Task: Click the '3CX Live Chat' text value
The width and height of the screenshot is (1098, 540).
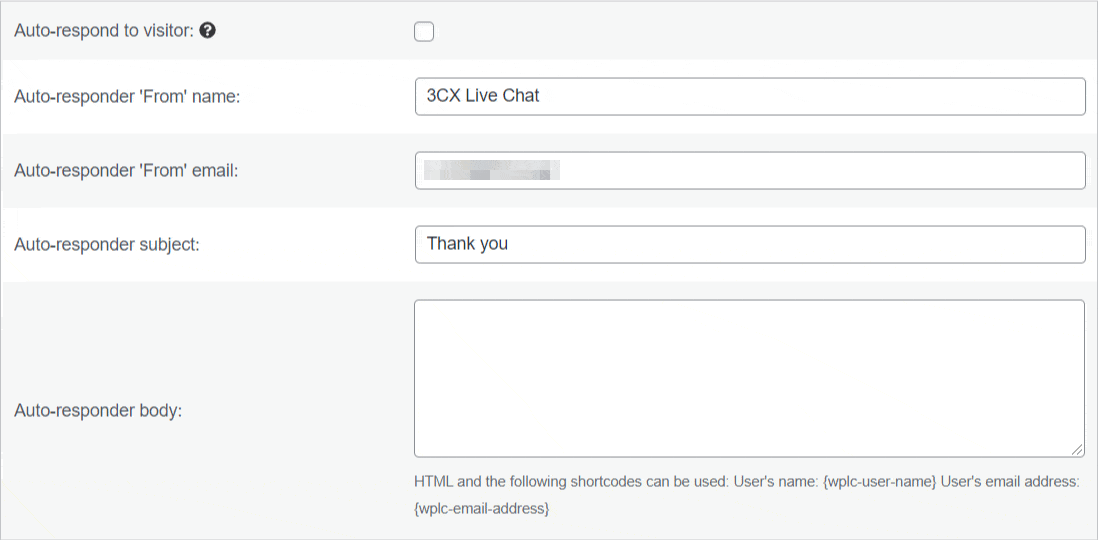Action: pos(483,96)
